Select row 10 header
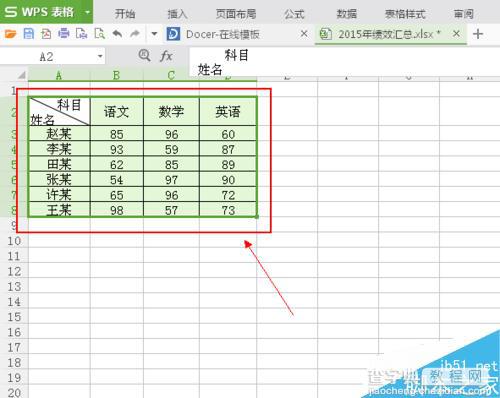Viewport: 500px width, 398px height. point(14,240)
